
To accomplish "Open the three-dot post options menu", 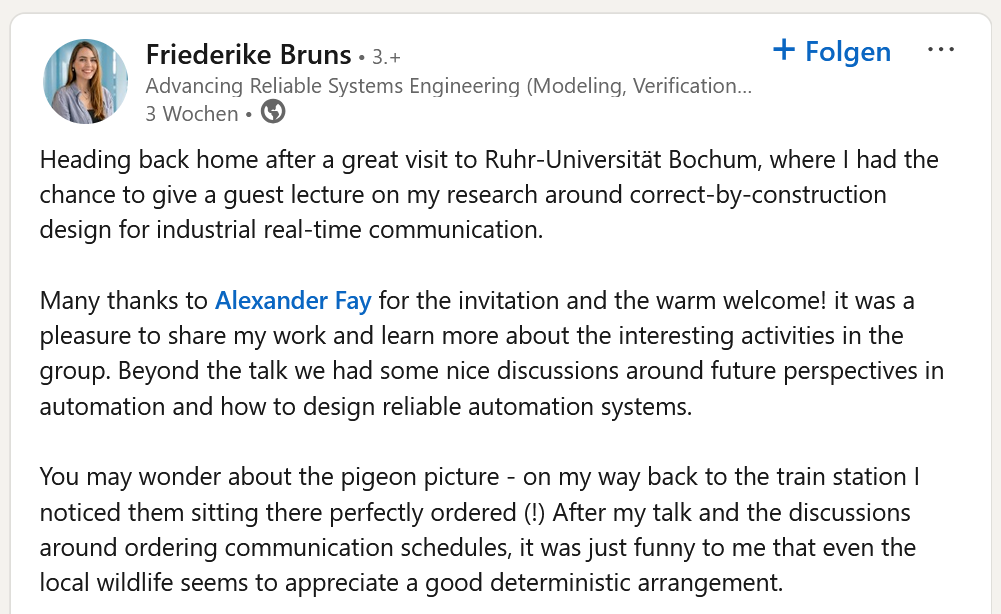I will coord(941,50).
